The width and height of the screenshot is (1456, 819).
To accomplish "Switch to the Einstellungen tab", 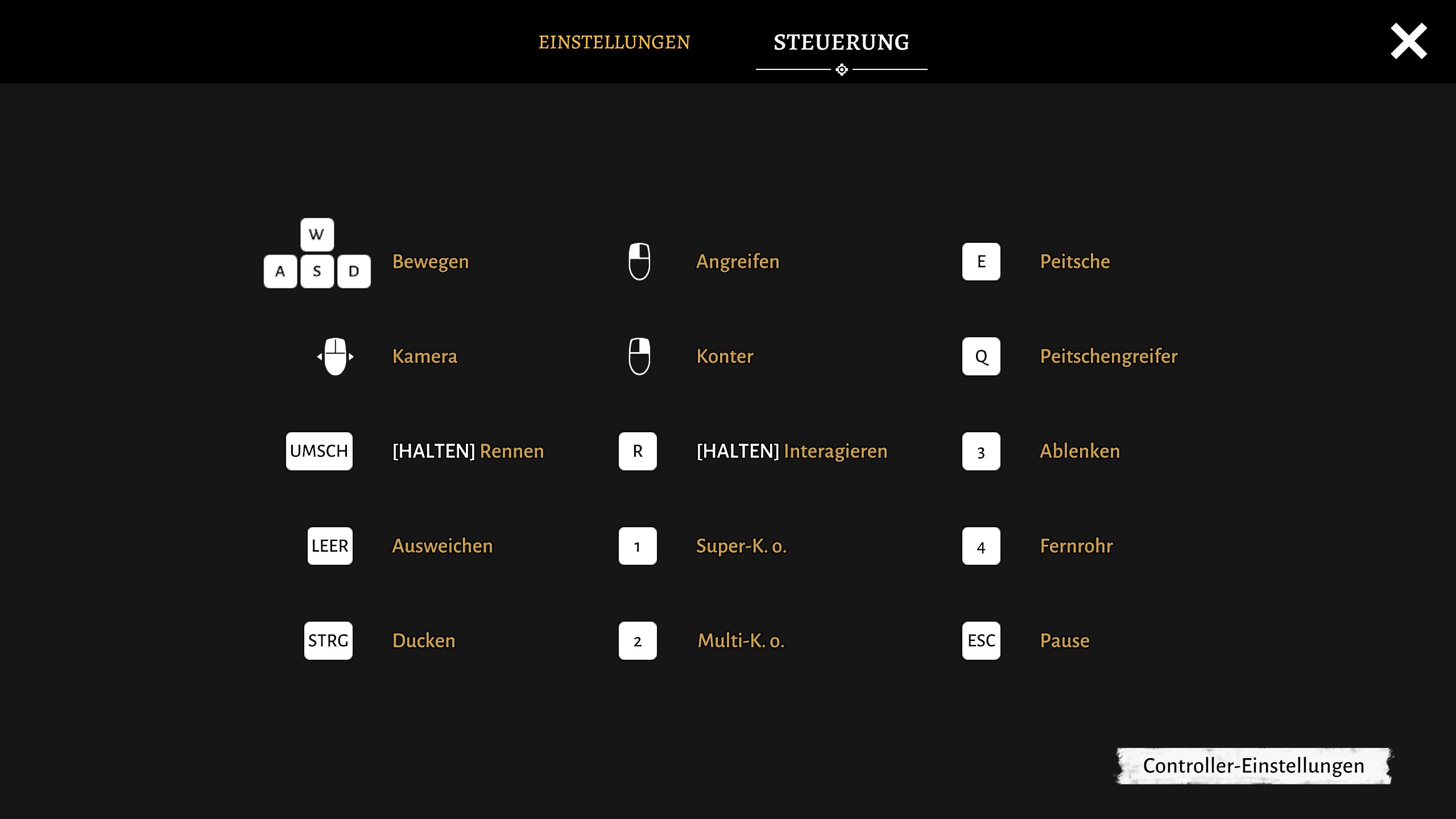I will coord(614,42).
